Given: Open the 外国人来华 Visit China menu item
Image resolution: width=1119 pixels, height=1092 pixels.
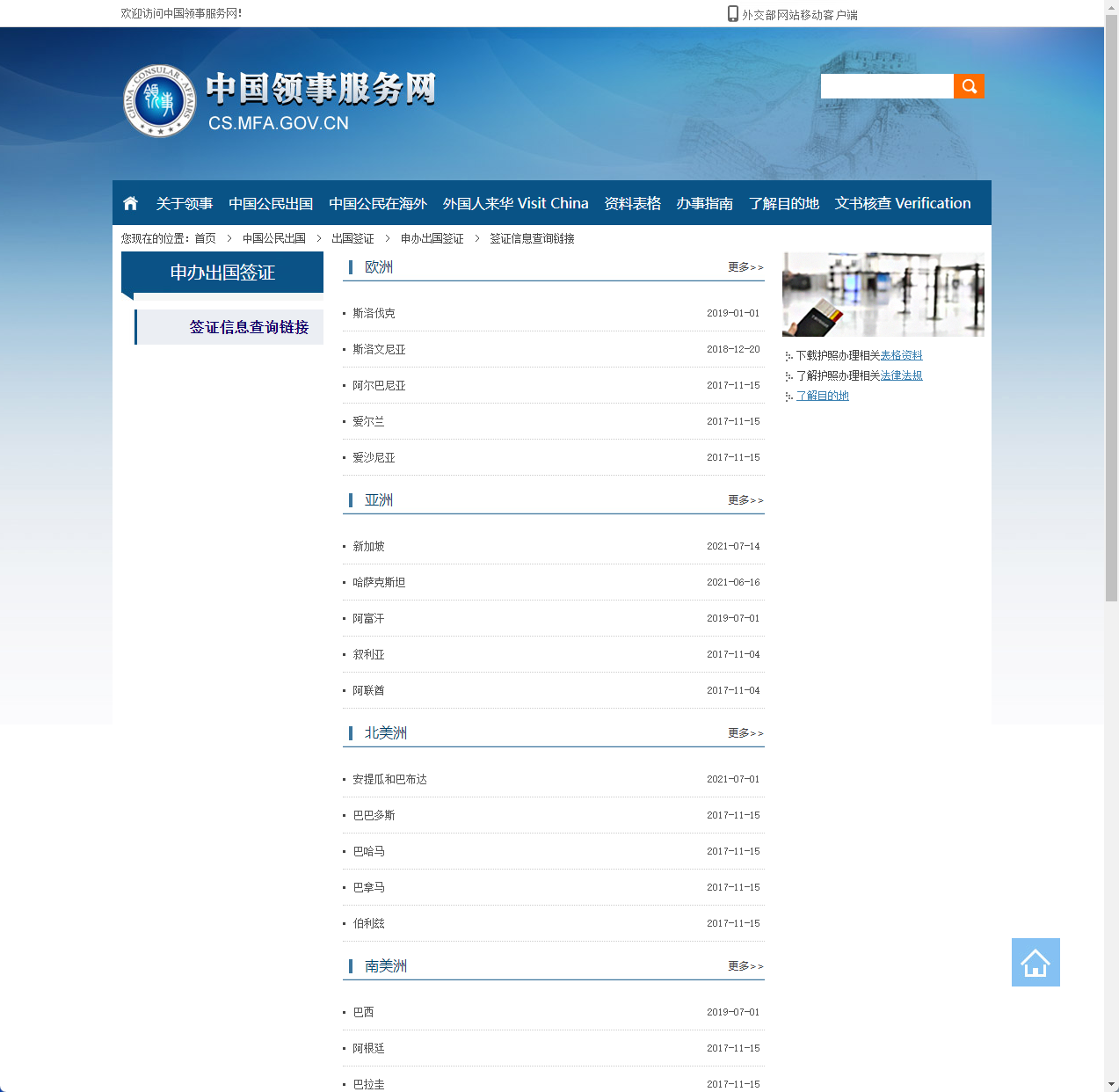Looking at the screenshot, I should tap(517, 202).
